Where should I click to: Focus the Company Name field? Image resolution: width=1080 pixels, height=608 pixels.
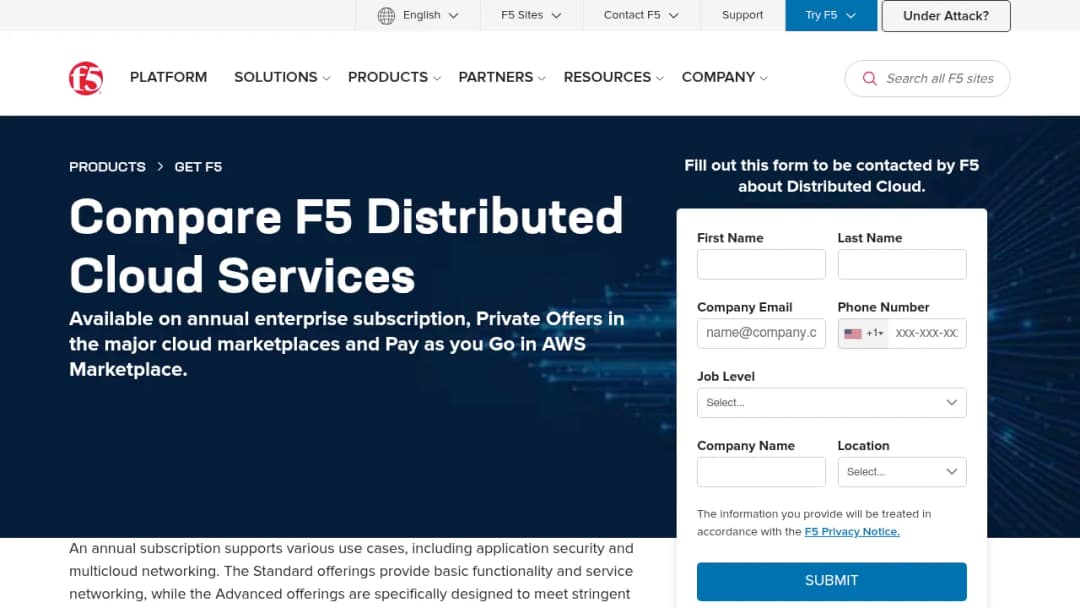[x=761, y=472]
